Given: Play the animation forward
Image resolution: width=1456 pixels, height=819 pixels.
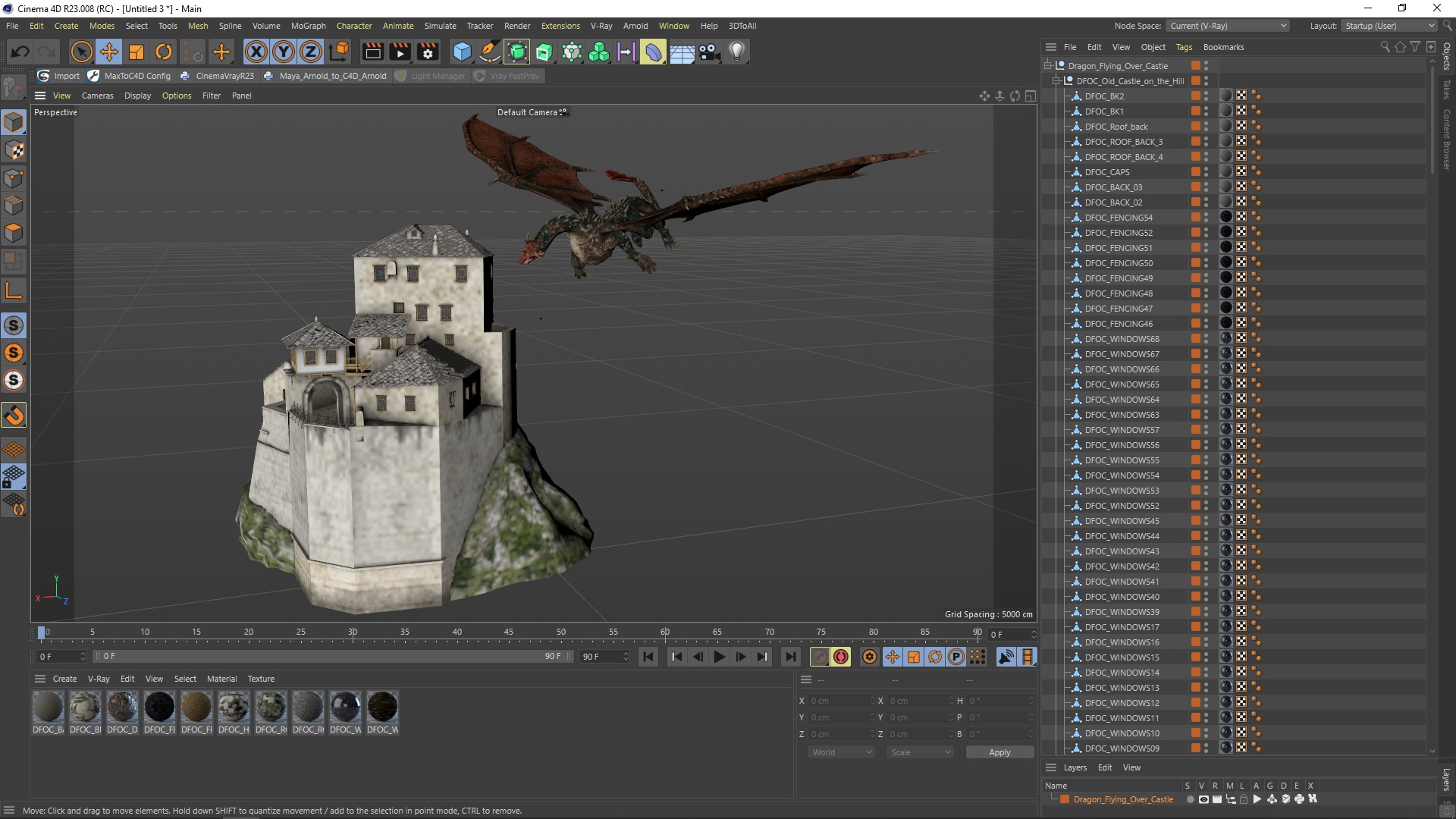Looking at the screenshot, I should click(720, 657).
